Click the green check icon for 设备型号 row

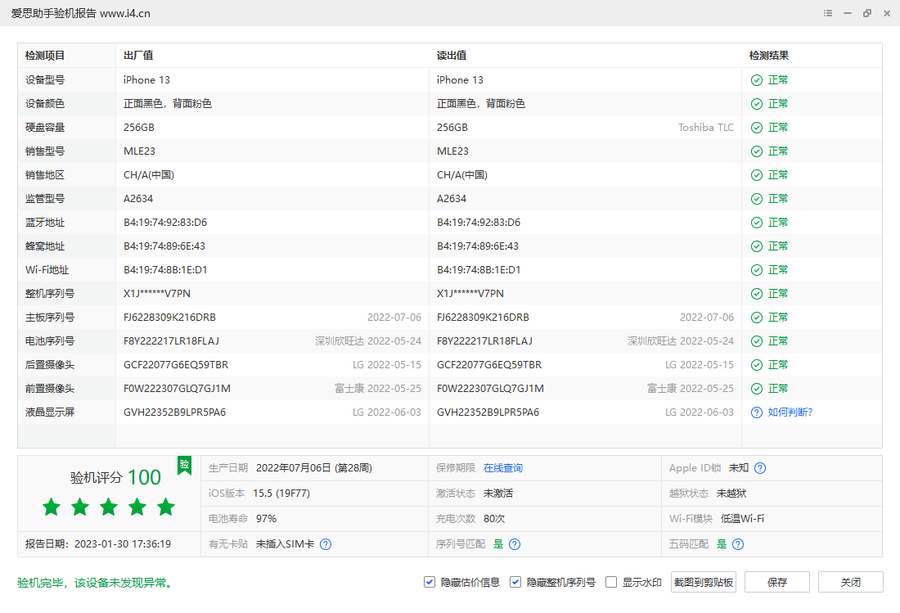point(757,80)
